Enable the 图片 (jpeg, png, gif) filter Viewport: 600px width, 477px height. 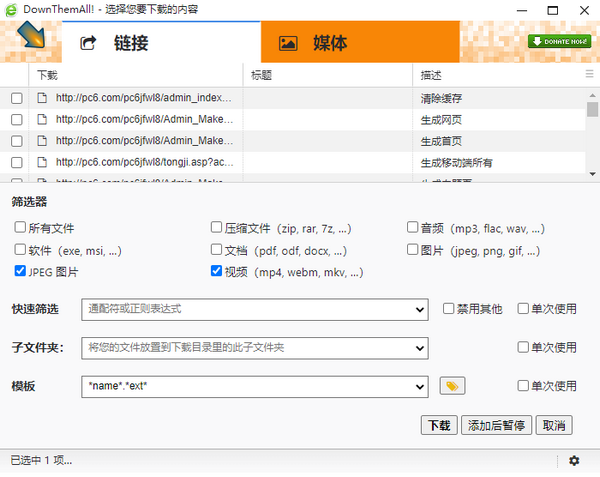pos(412,249)
